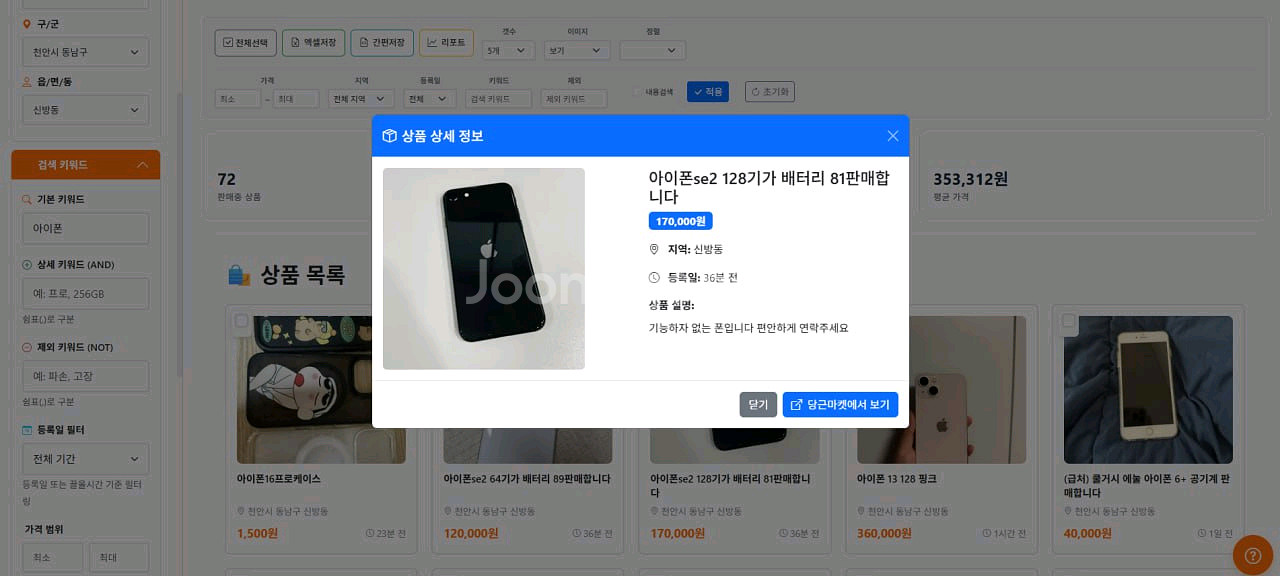The image size is (1280, 576).
Task: Click the 간편저장 quick save button
Action: coord(382,43)
